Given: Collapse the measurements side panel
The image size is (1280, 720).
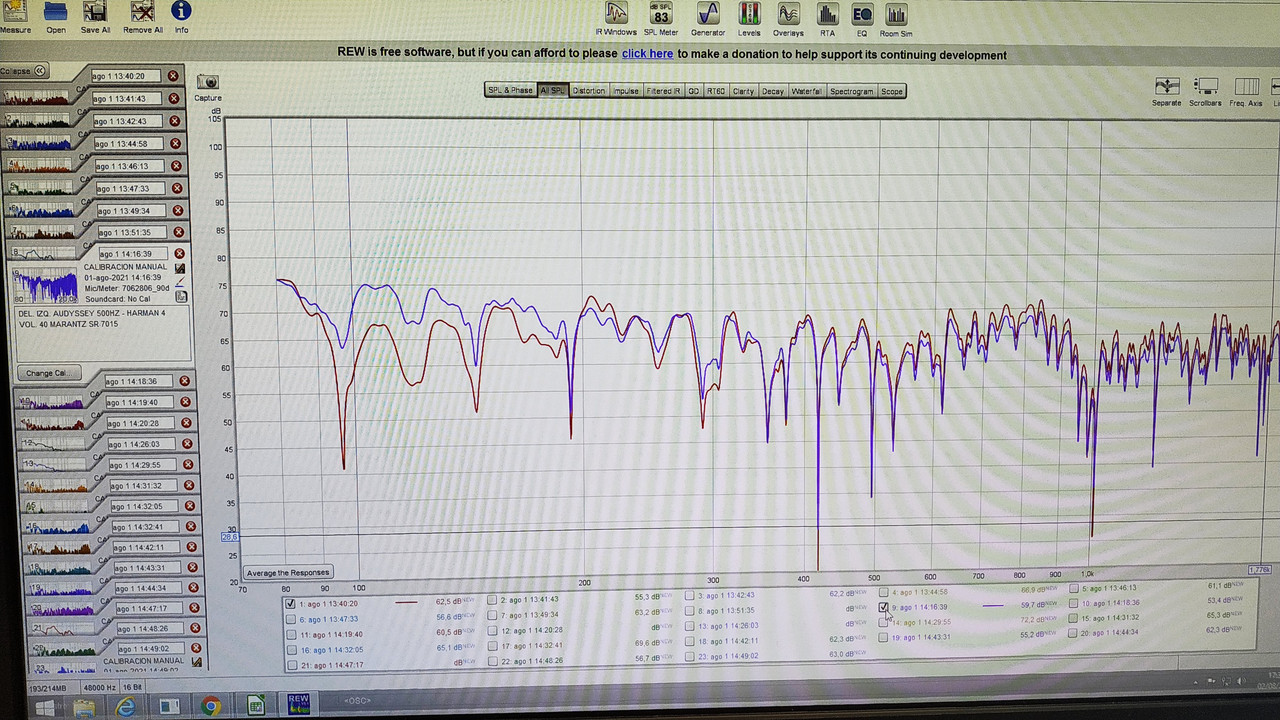Looking at the screenshot, I should [x=25, y=71].
